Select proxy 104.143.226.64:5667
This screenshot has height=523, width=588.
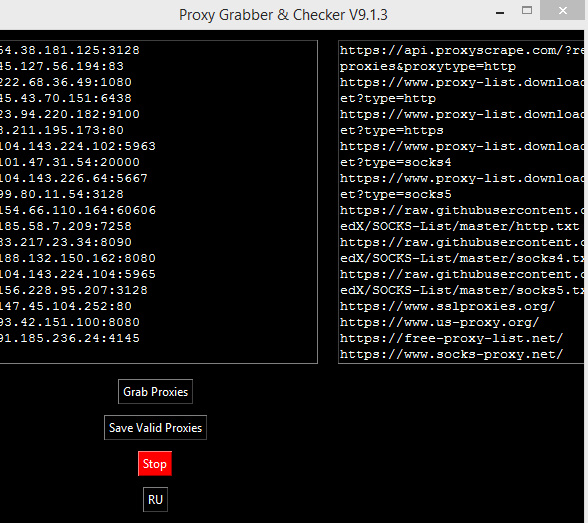(x=74, y=178)
